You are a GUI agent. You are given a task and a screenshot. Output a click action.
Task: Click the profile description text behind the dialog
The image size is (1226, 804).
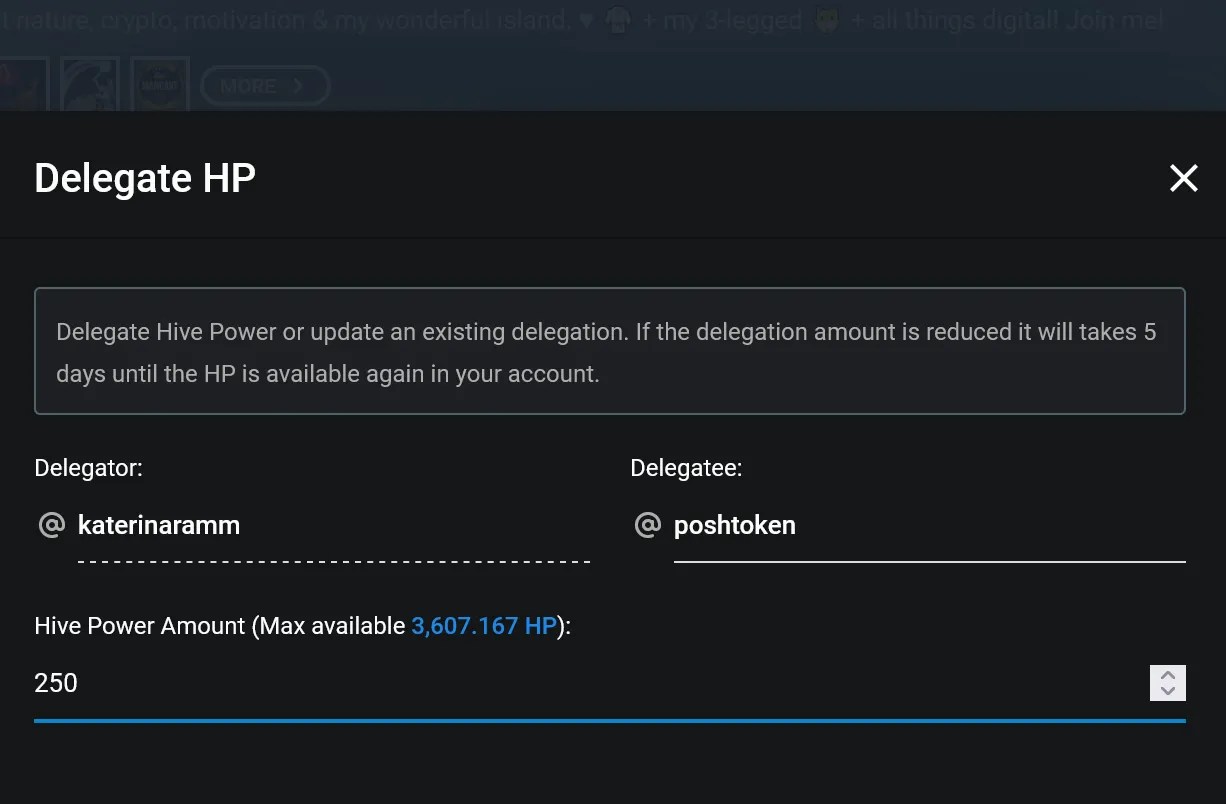click(583, 21)
